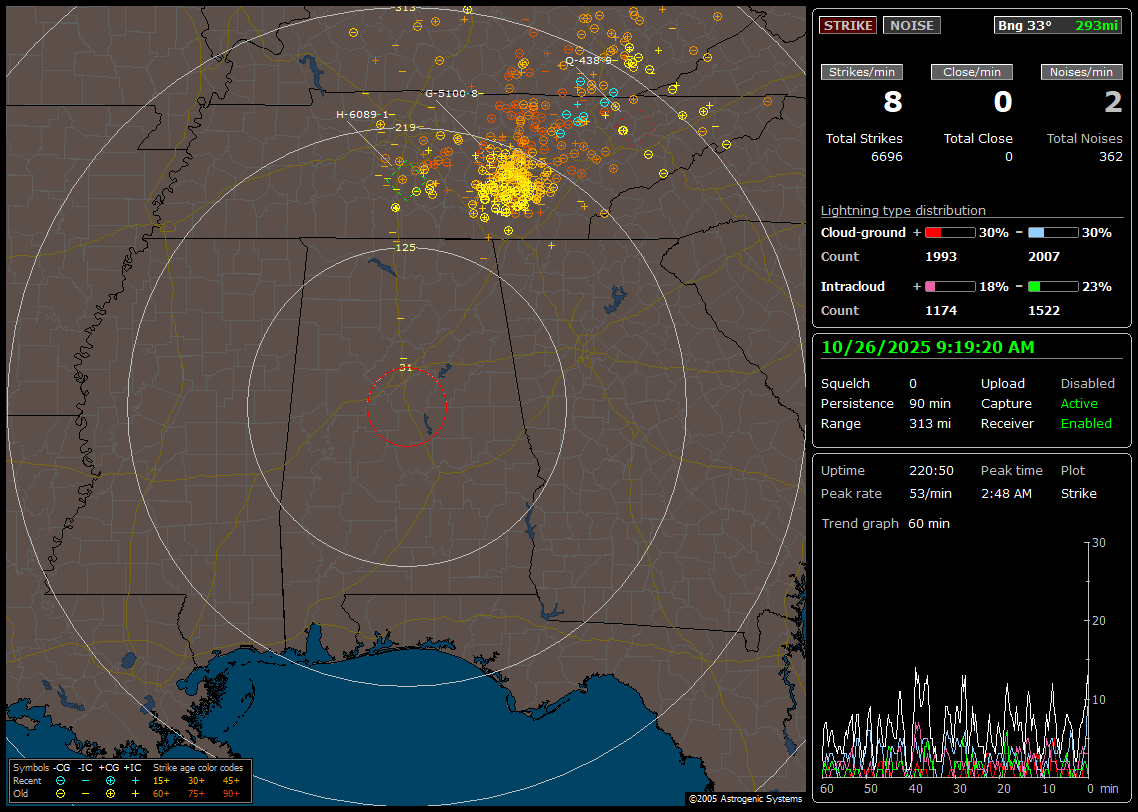
Task: Click the Q-438-9 storm cell label
Action: click(588, 60)
